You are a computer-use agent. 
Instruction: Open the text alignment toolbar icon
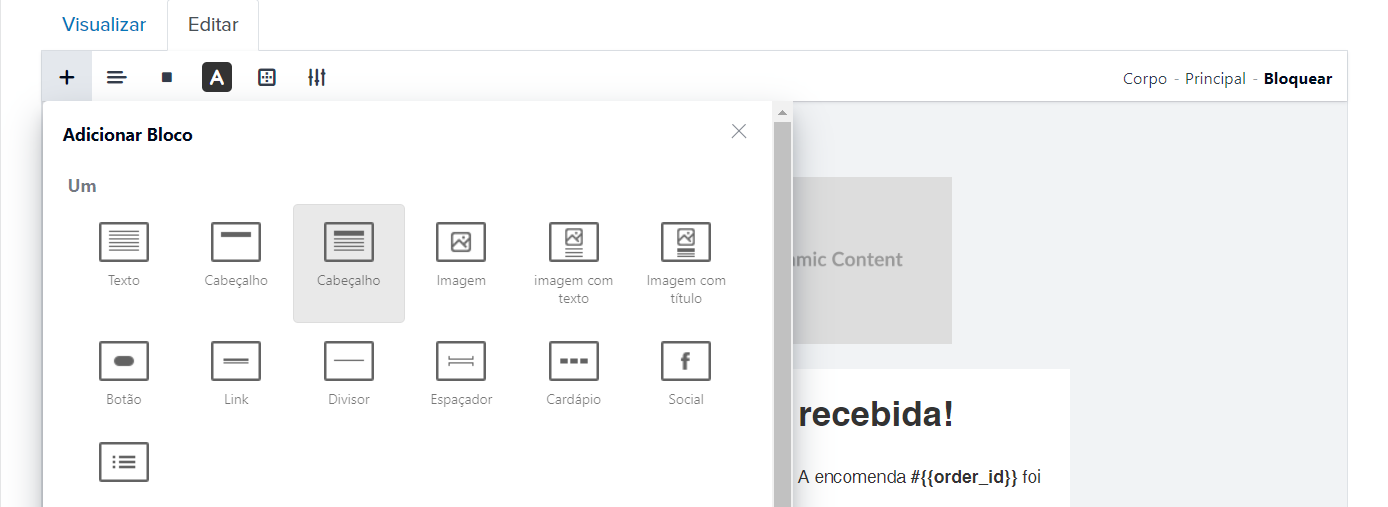tap(117, 77)
